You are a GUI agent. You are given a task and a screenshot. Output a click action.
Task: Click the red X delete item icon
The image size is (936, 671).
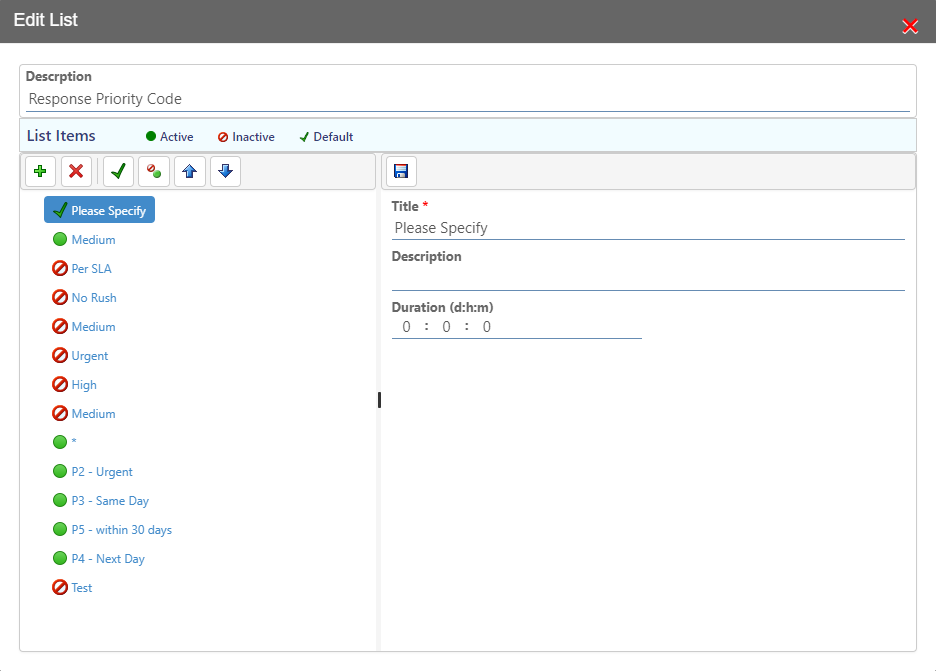(x=76, y=172)
